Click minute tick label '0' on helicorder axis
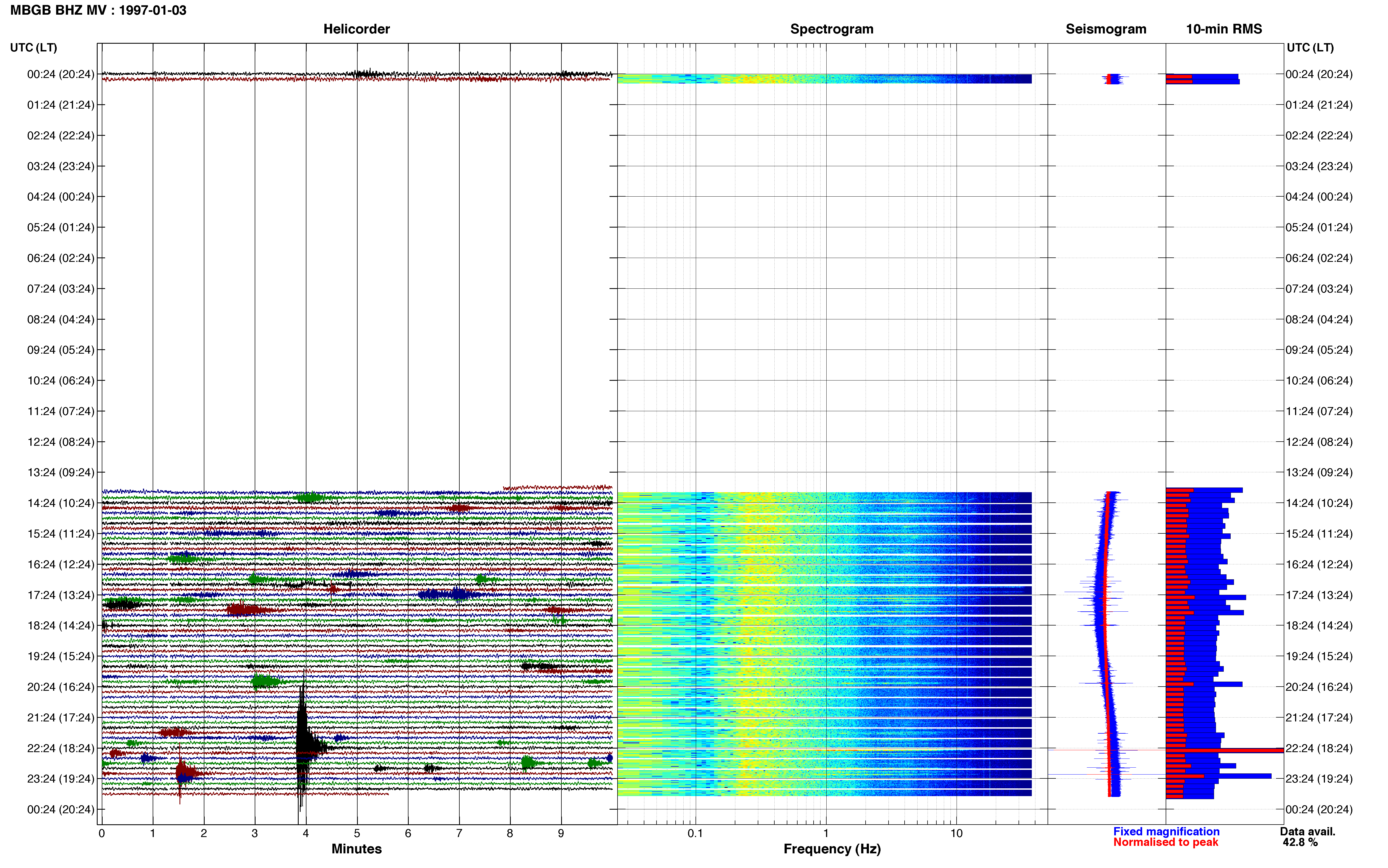The image size is (1388, 868). (101, 833)
